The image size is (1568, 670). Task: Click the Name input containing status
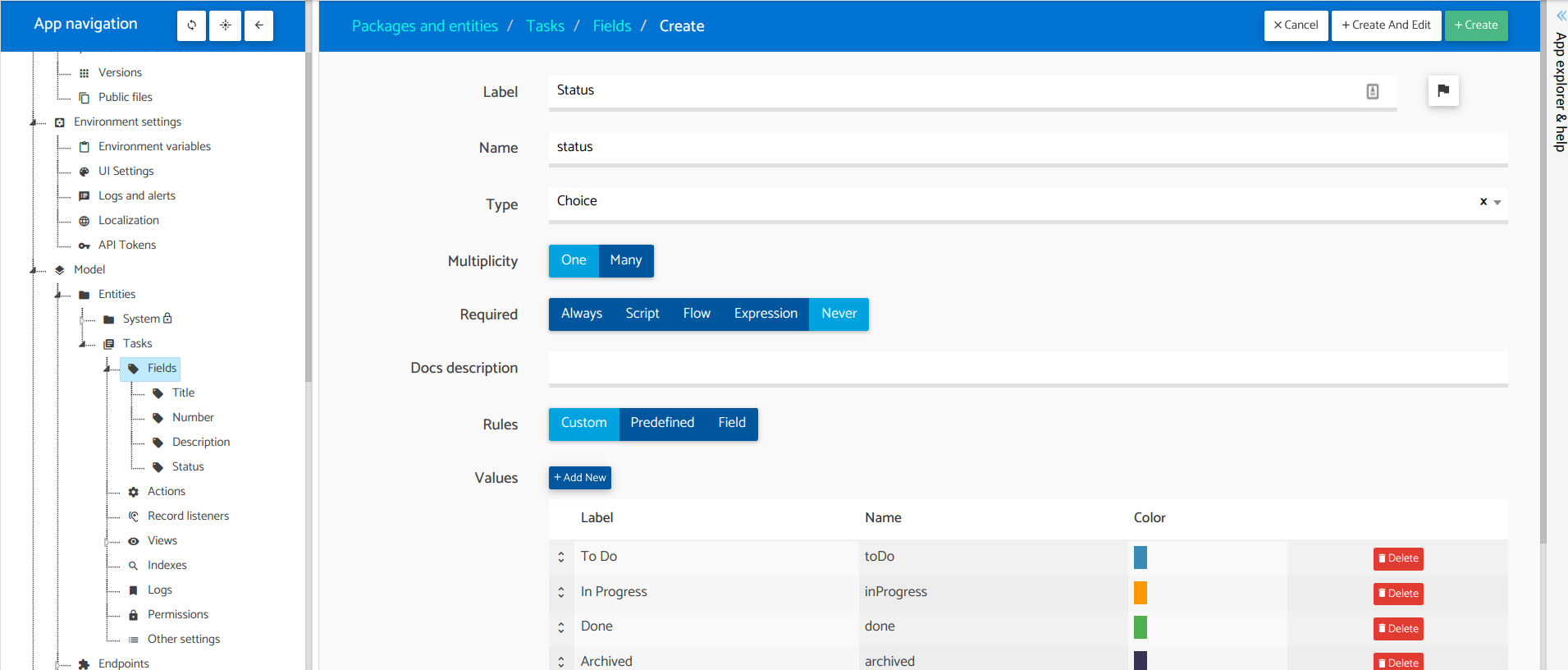pos(1028,149)
